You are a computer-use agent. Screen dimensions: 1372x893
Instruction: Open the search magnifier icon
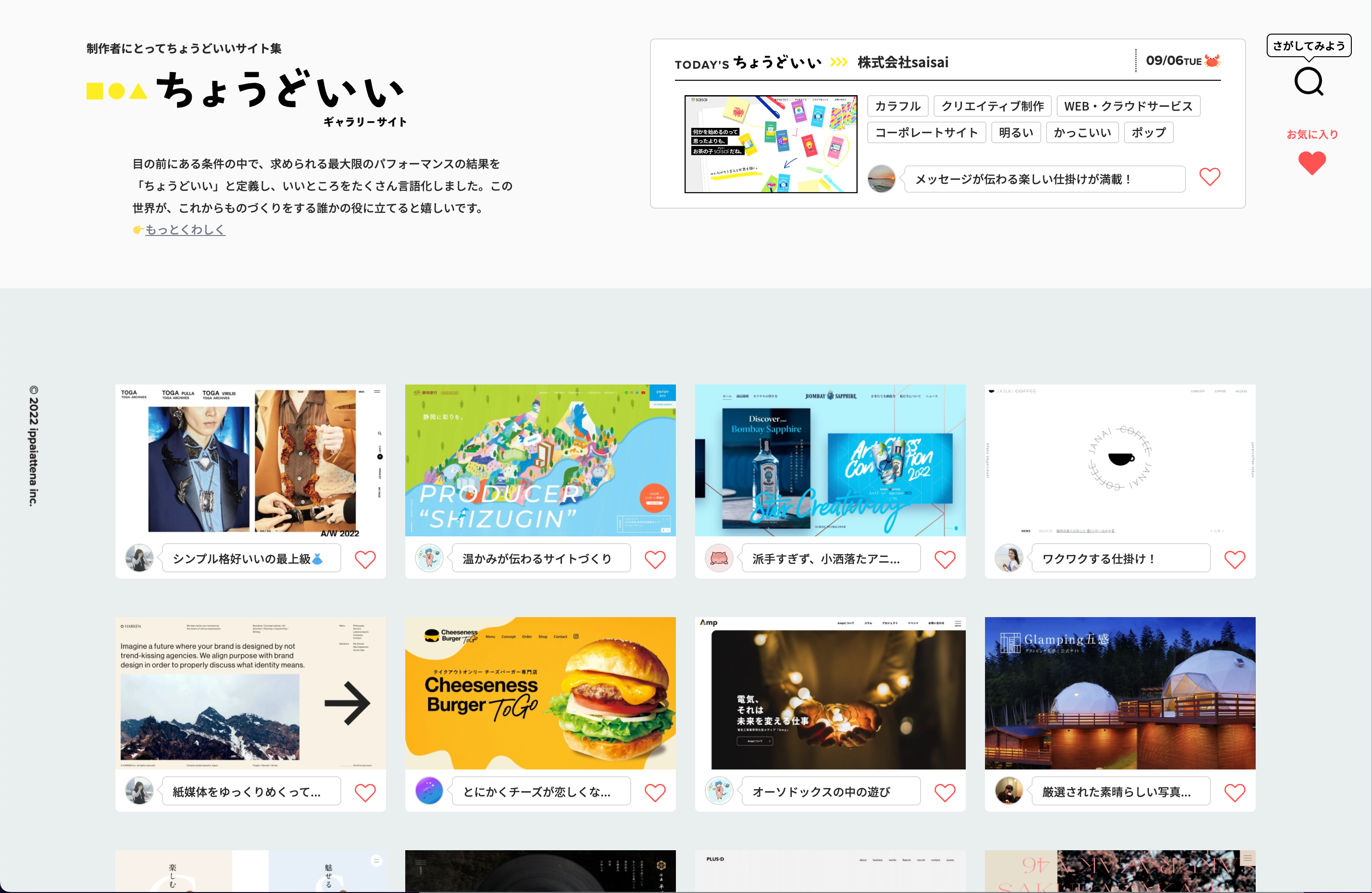(1309, 82)
